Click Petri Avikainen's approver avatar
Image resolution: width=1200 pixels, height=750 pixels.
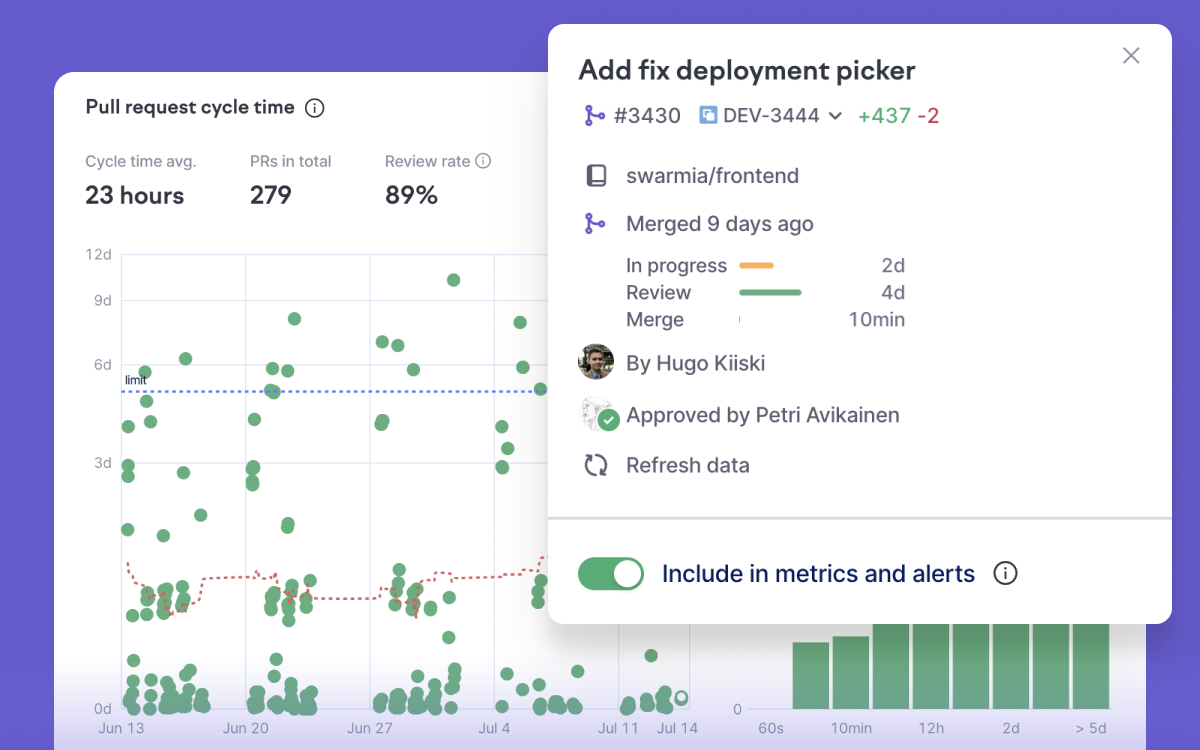[x=598, y=415]
